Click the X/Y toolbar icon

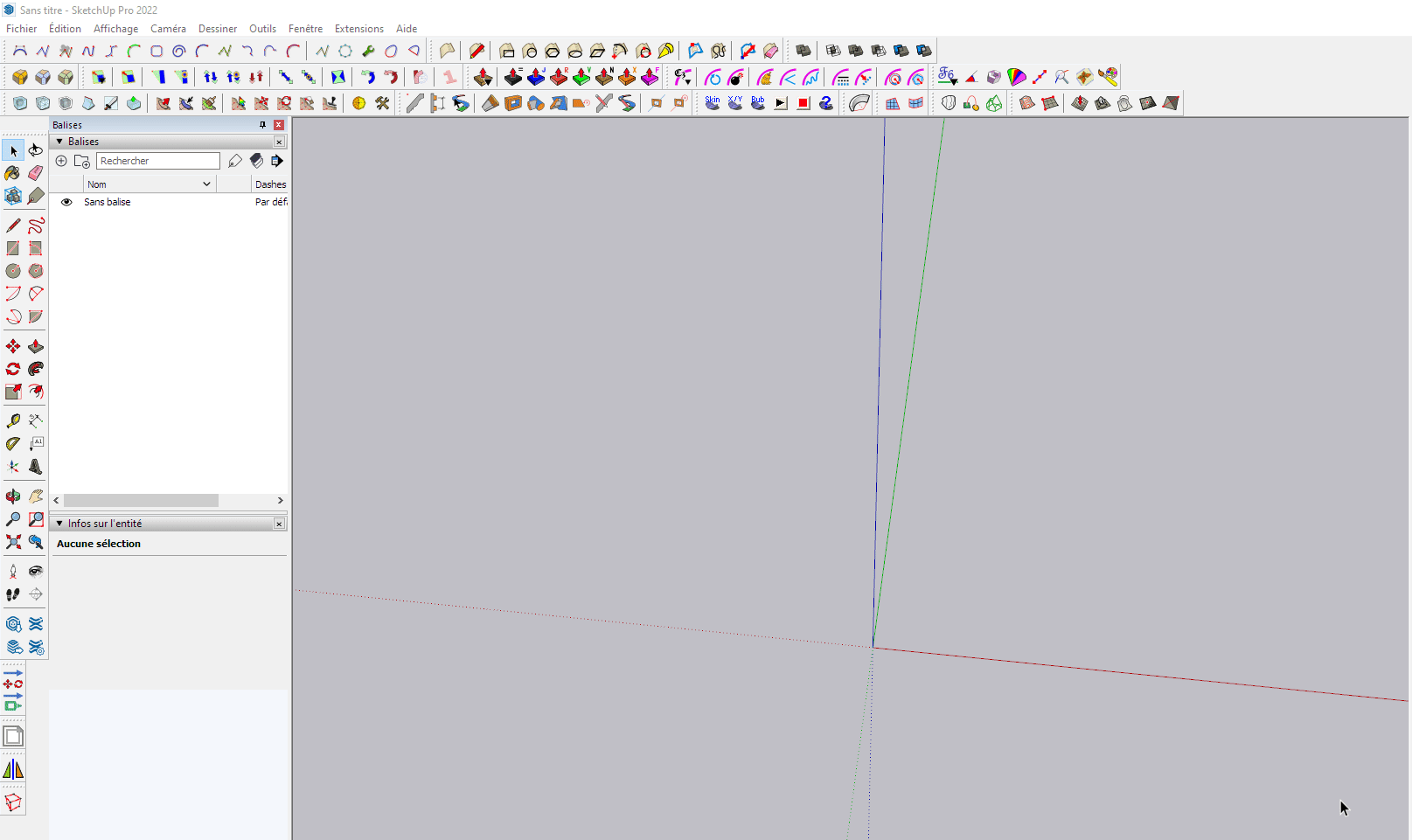[735, 103]
